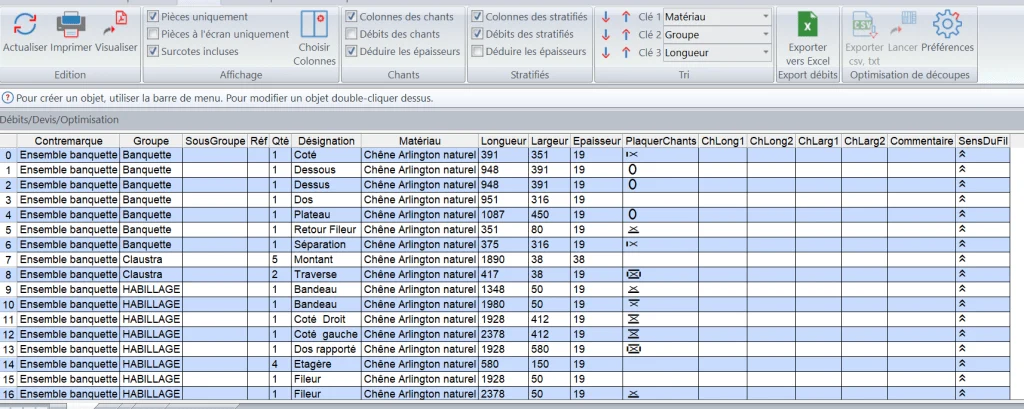Image resolution: width=1024 pixels, height=409 pixels.
Task: Print with the Imprimer icon
Action: tap(71, 32)
